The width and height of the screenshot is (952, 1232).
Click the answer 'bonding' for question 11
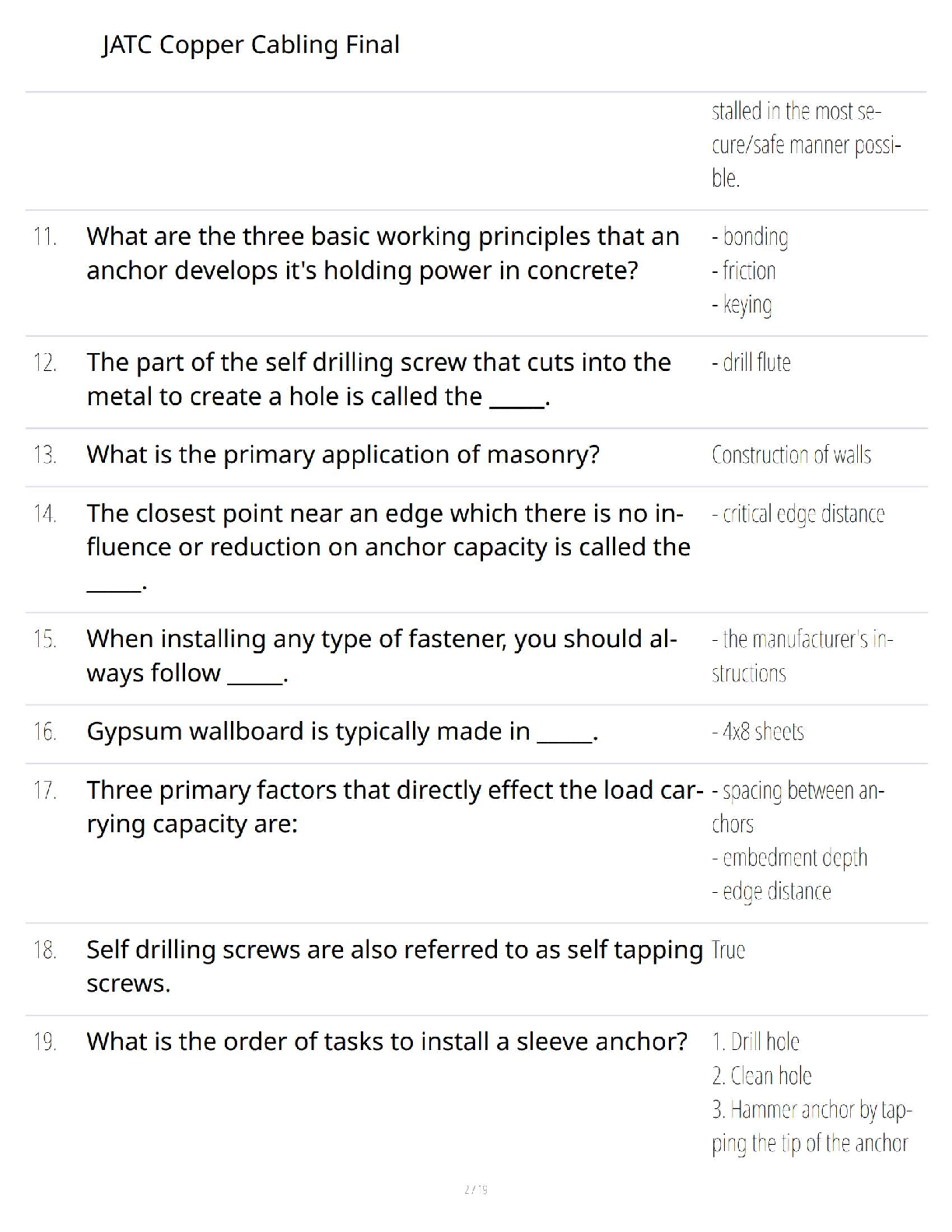point(750,236)
